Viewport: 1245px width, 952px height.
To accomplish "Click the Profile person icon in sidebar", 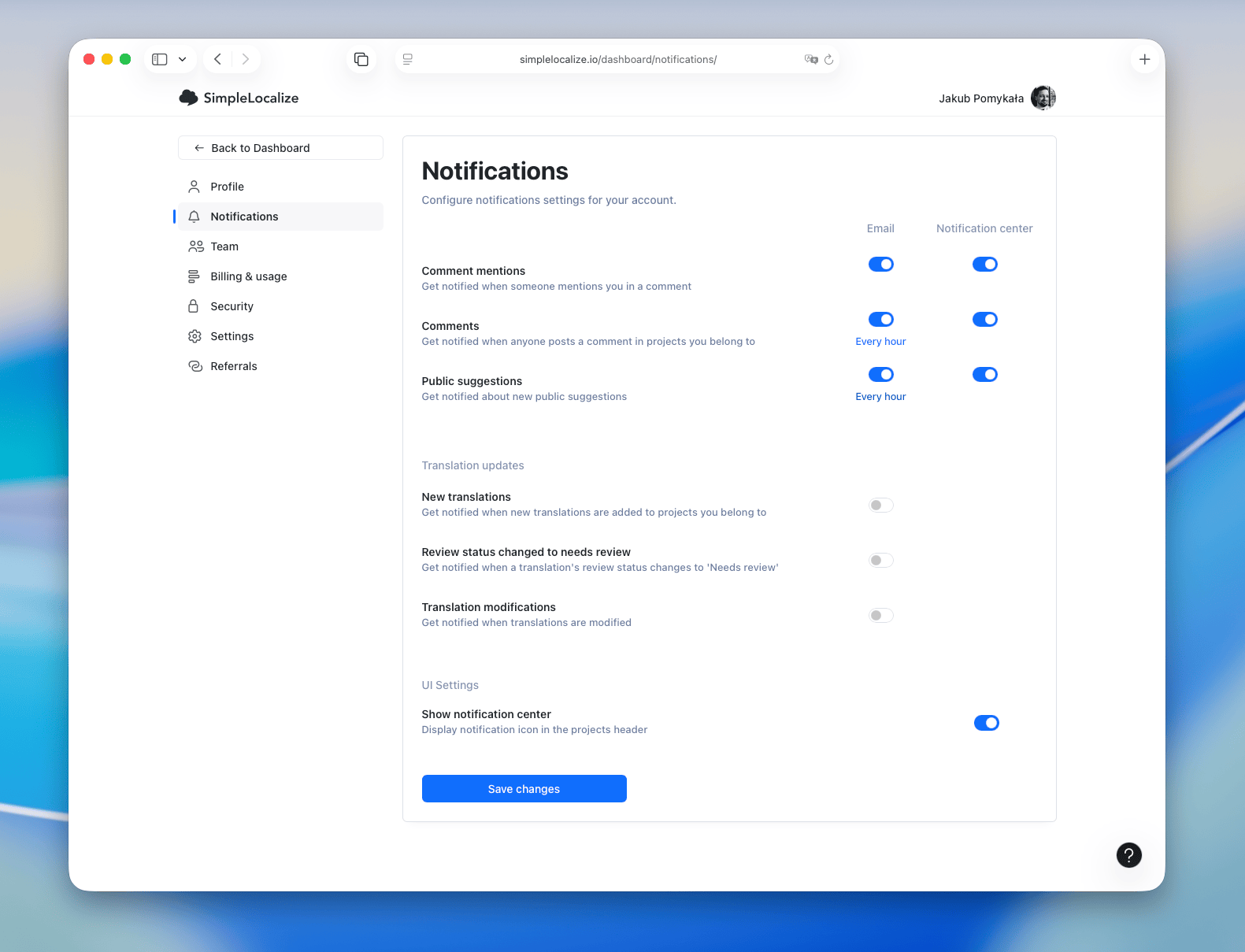I will click(x=194, y=187).
